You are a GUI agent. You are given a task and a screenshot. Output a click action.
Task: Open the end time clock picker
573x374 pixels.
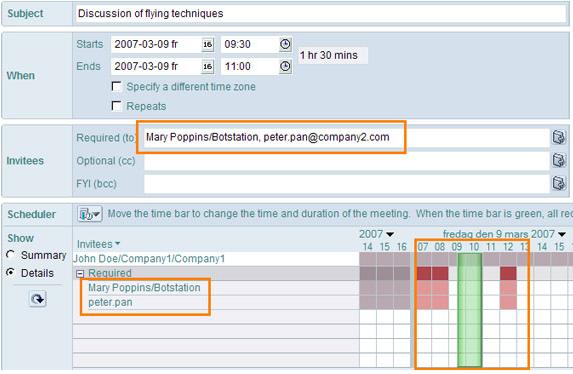pos(285,66)
